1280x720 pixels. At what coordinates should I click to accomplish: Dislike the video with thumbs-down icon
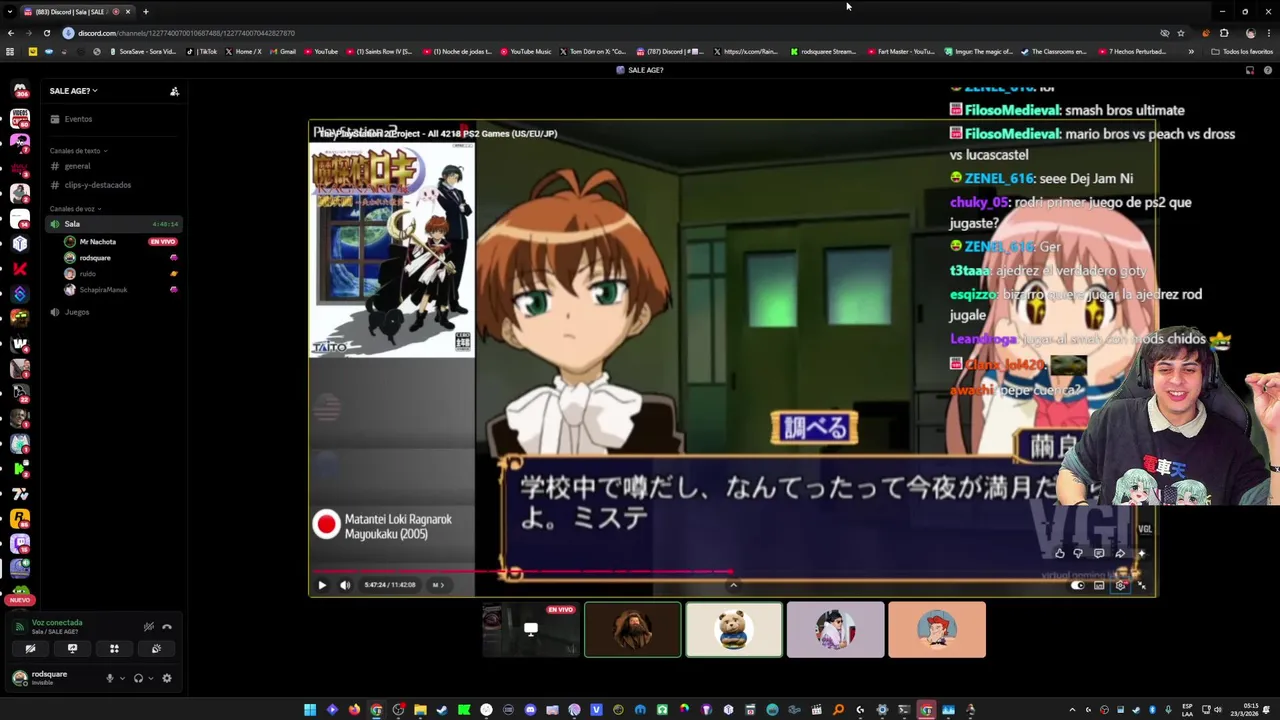[1078, 553]
